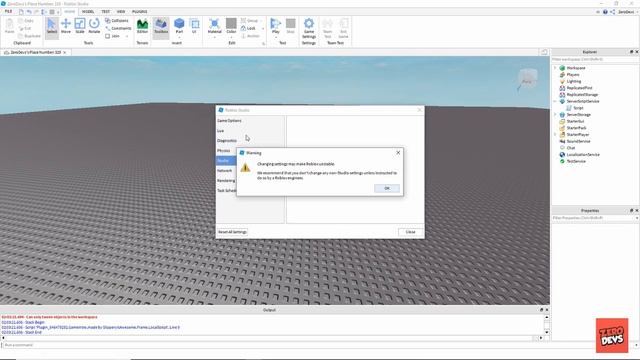The height and width of the screenshot is (360, 640).
Task: Click the Lock button in Edit
Action: 248,28
